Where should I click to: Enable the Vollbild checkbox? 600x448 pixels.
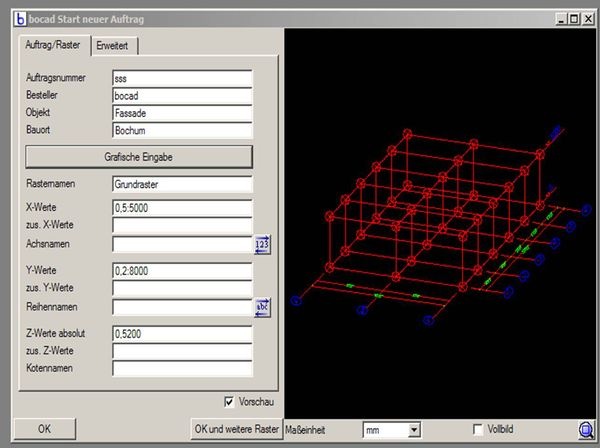[x=478, y=429]
